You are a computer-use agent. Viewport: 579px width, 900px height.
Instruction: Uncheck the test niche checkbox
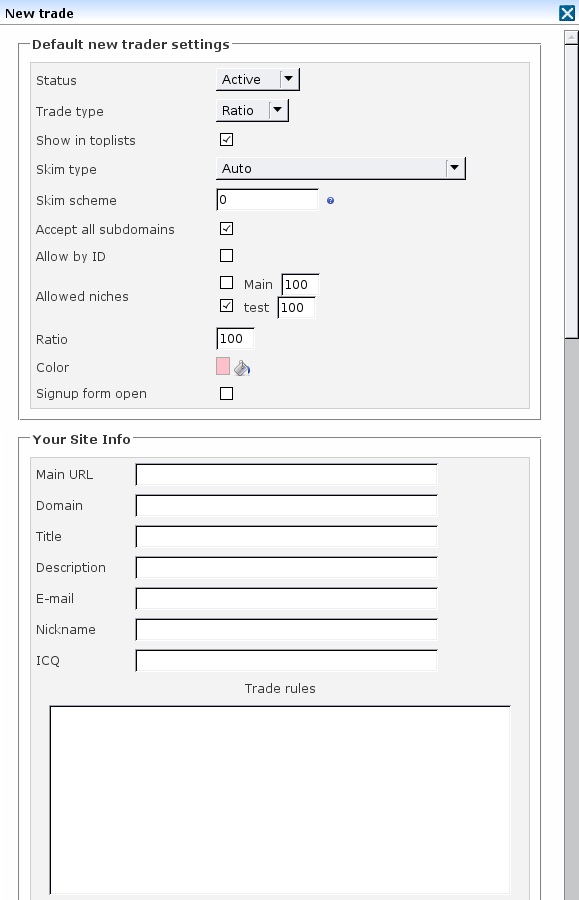click(x=227, y=305)
